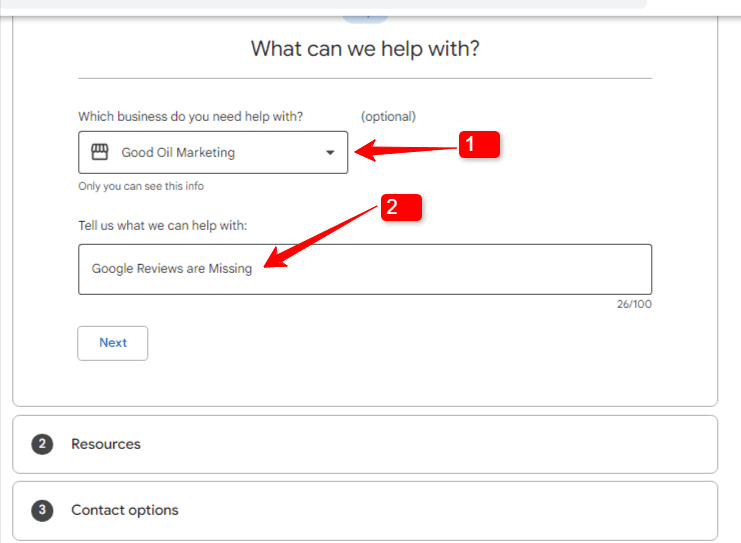Expand the Contact options section
The image size is (741, 543).
coord(365,510)
